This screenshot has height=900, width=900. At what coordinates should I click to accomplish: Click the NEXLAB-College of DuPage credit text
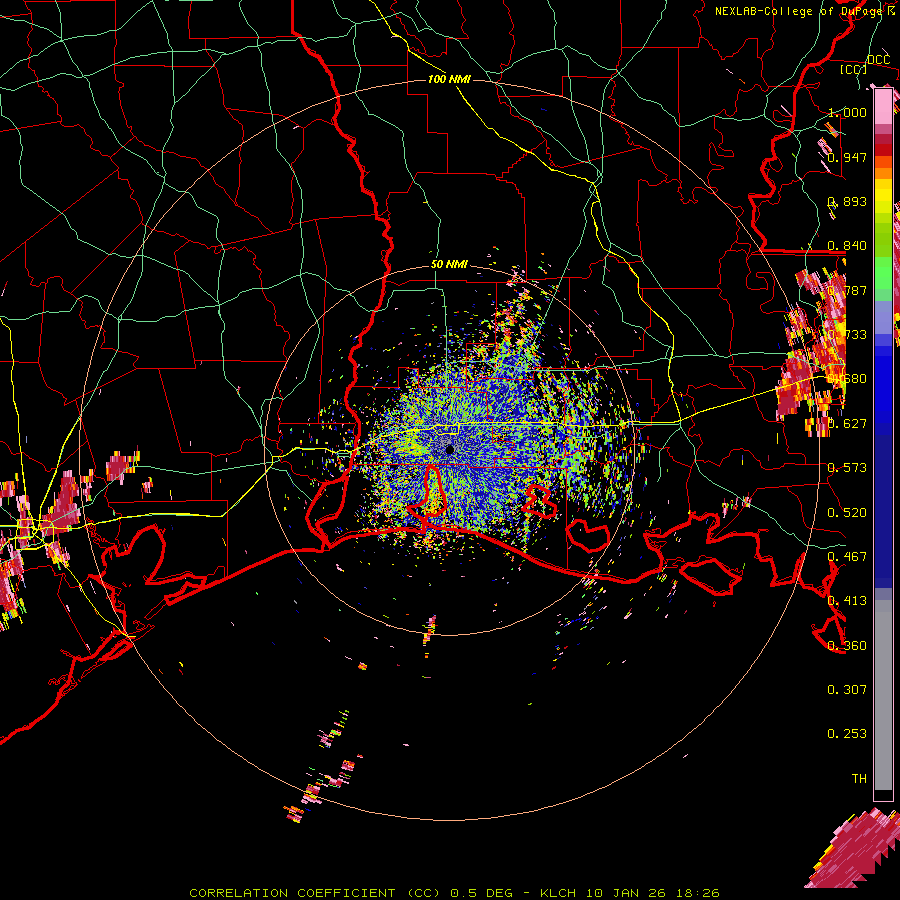tap(804, 11)
